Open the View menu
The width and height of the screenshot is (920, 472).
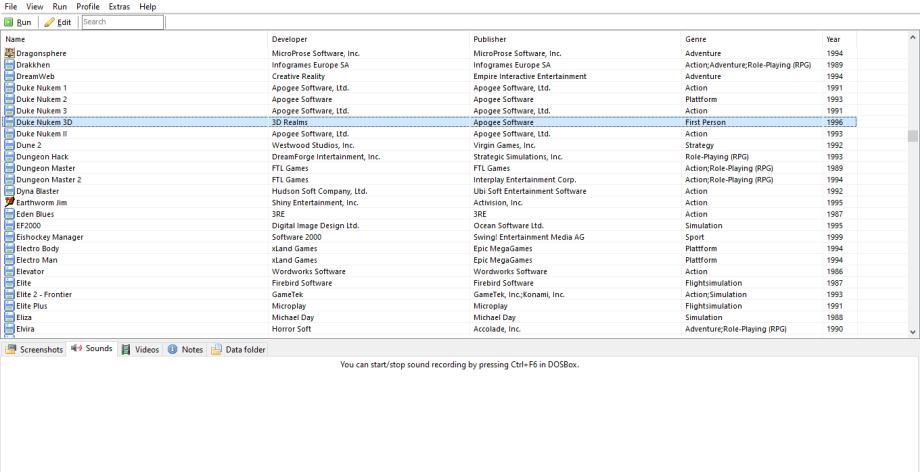[35, 6]
